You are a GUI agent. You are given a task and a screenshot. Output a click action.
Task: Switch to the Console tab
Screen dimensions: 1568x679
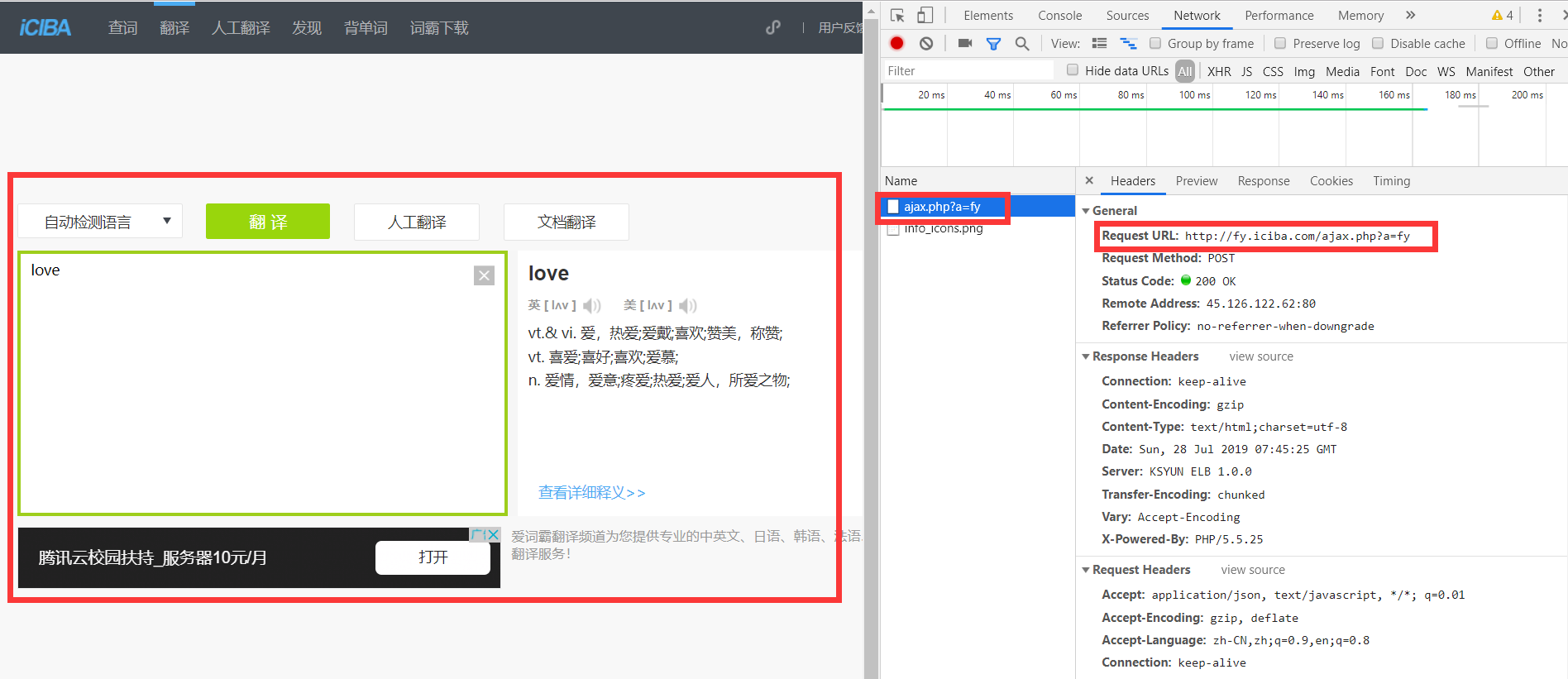pyautogui.click(x=1060, y=15)
